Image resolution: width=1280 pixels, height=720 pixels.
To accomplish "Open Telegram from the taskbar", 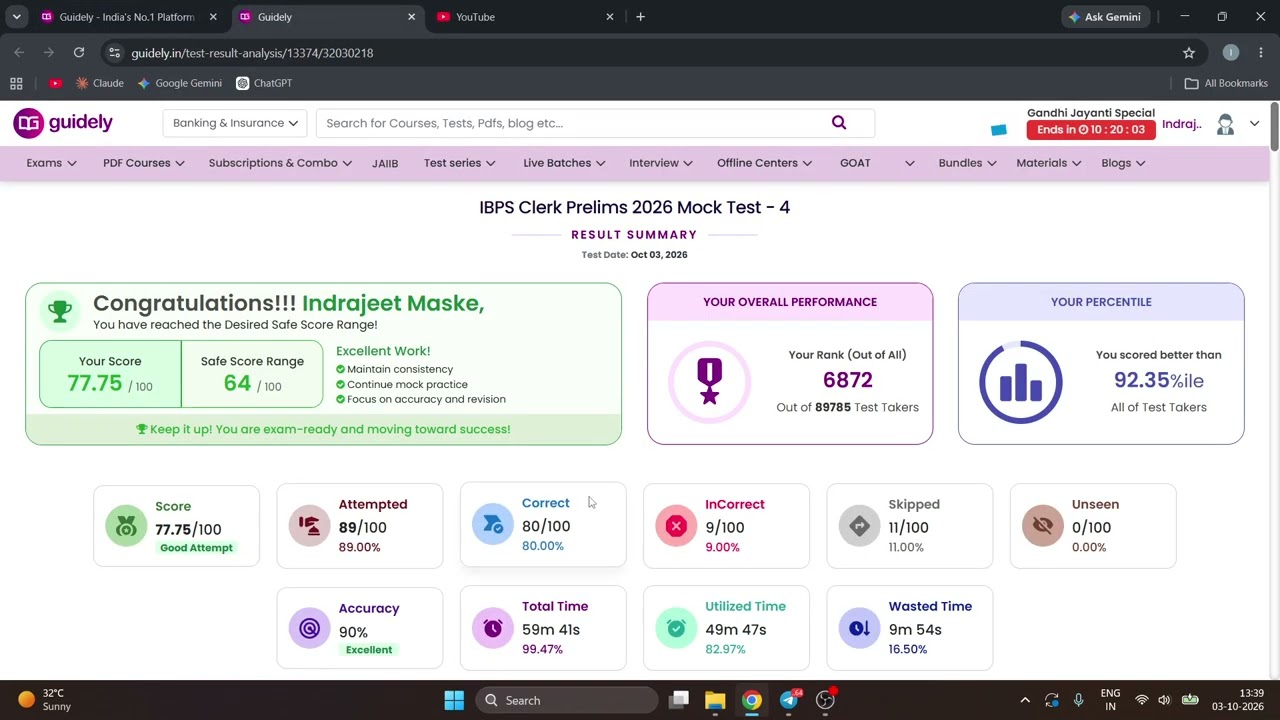I will [789, 700].
